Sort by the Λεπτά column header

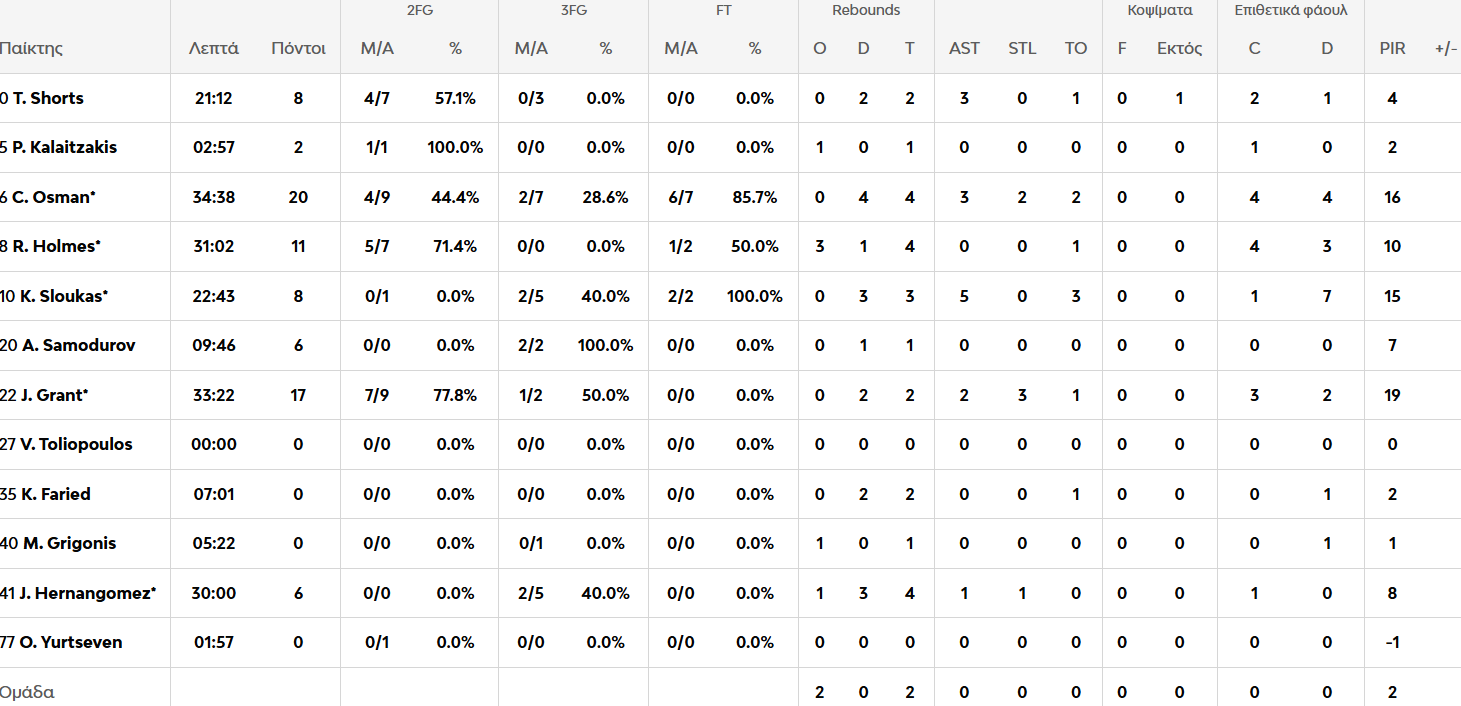[x=214, y=48]
